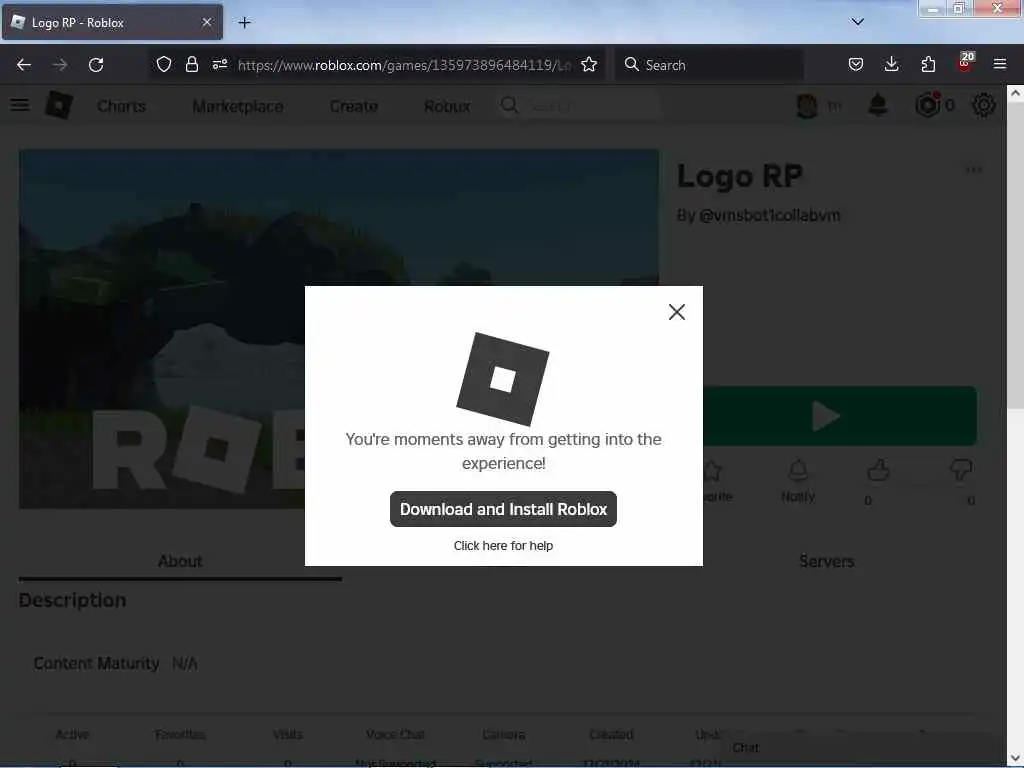
Task: Reload the page with the refresh icon
Action: 96,65
